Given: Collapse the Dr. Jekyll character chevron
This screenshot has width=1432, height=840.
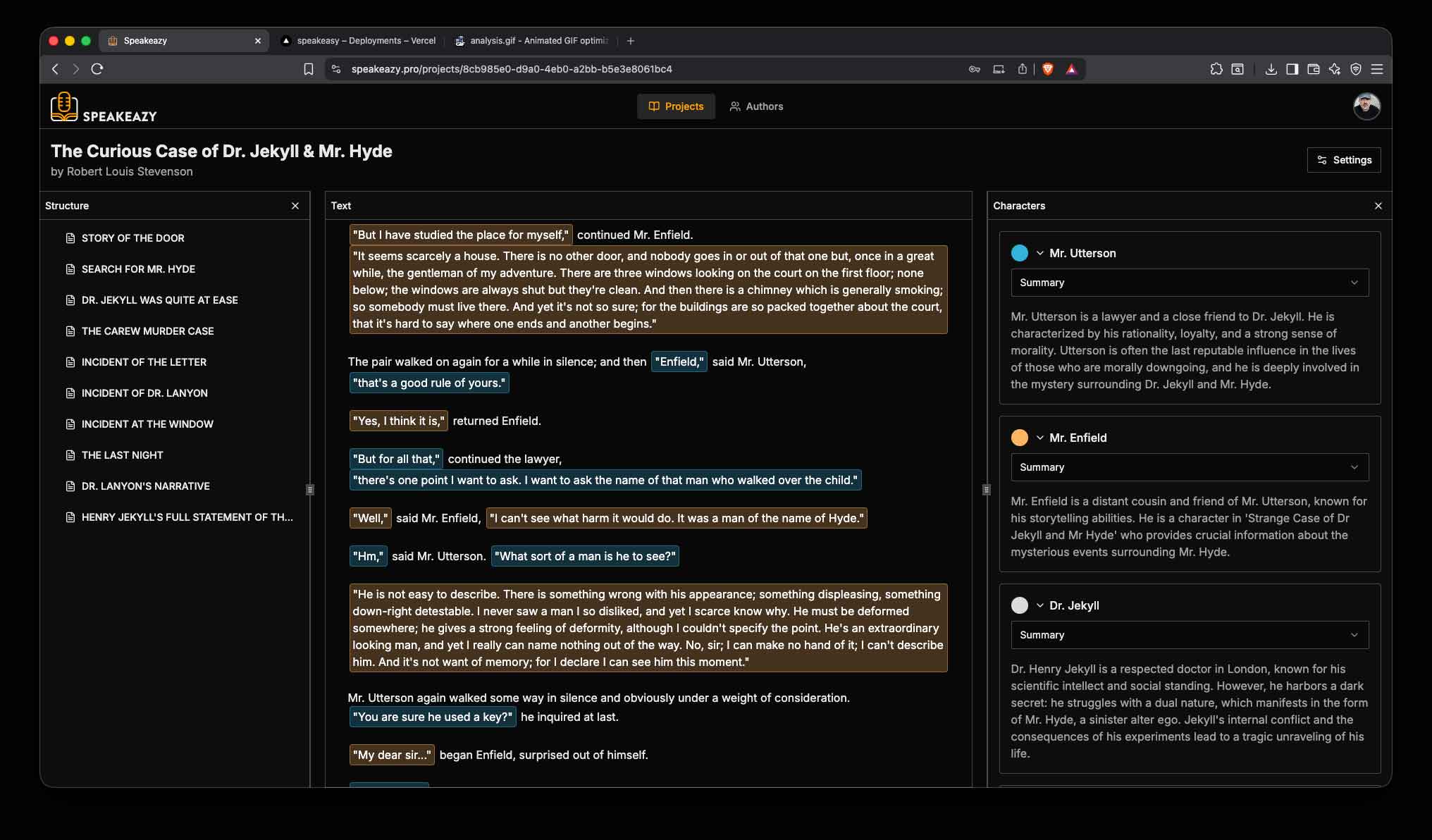Looking at the screenshot, I should pyautogui.click(x=1039, y=605).
